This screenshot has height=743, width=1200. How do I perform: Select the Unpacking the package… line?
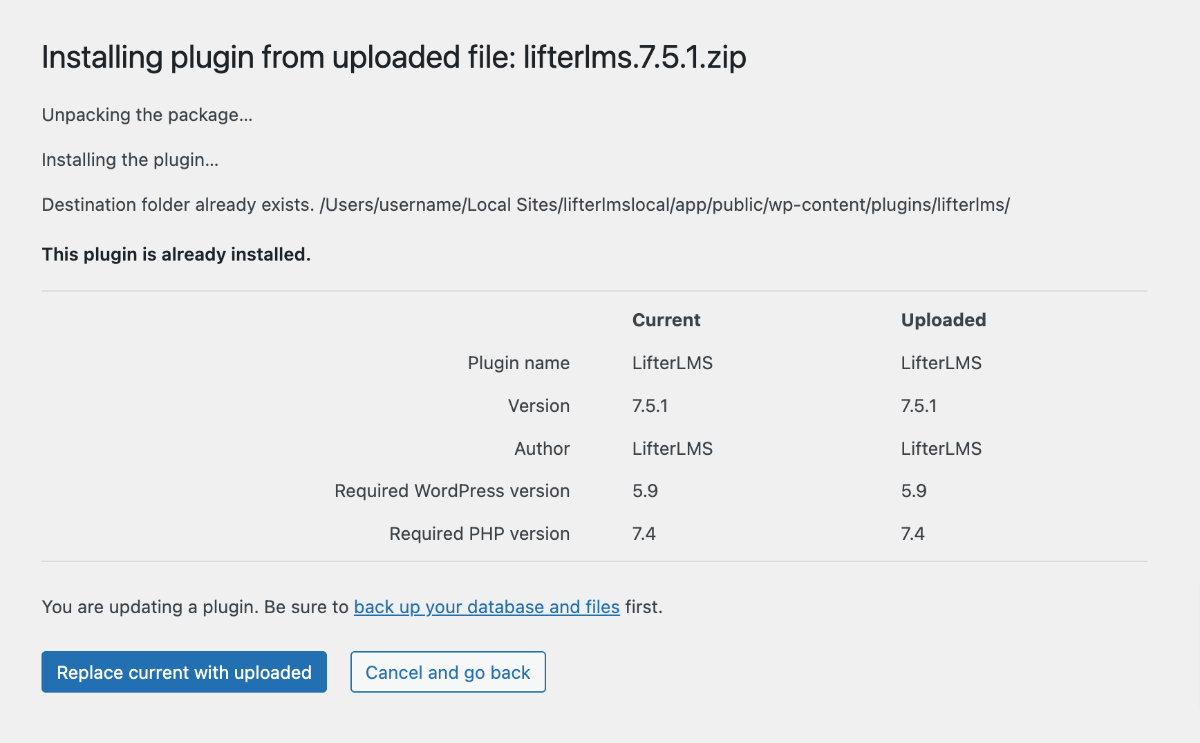147,115
